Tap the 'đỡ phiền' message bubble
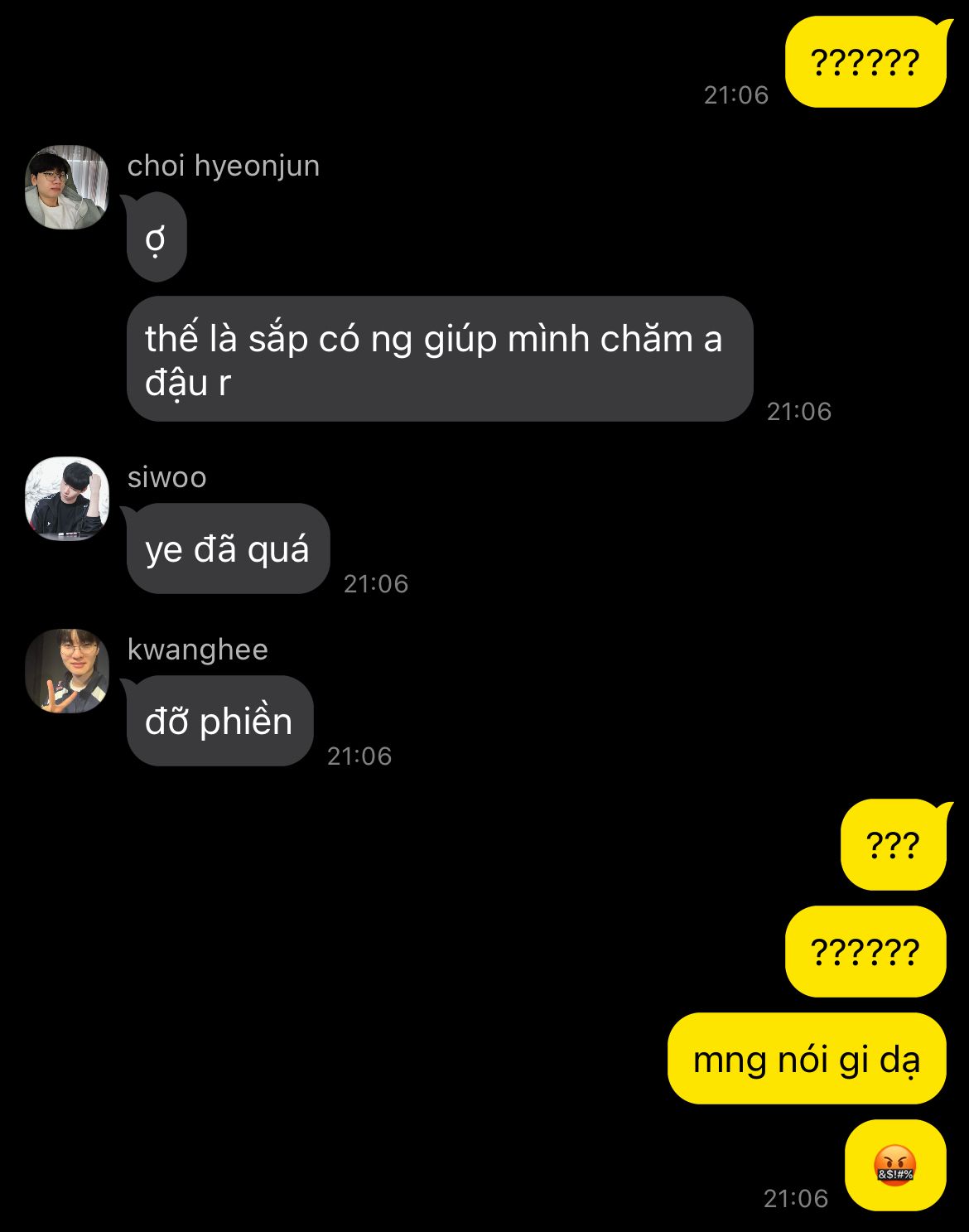Image resolution: width=969 pixels, height=1232 pixels. [x=219, y=721]
